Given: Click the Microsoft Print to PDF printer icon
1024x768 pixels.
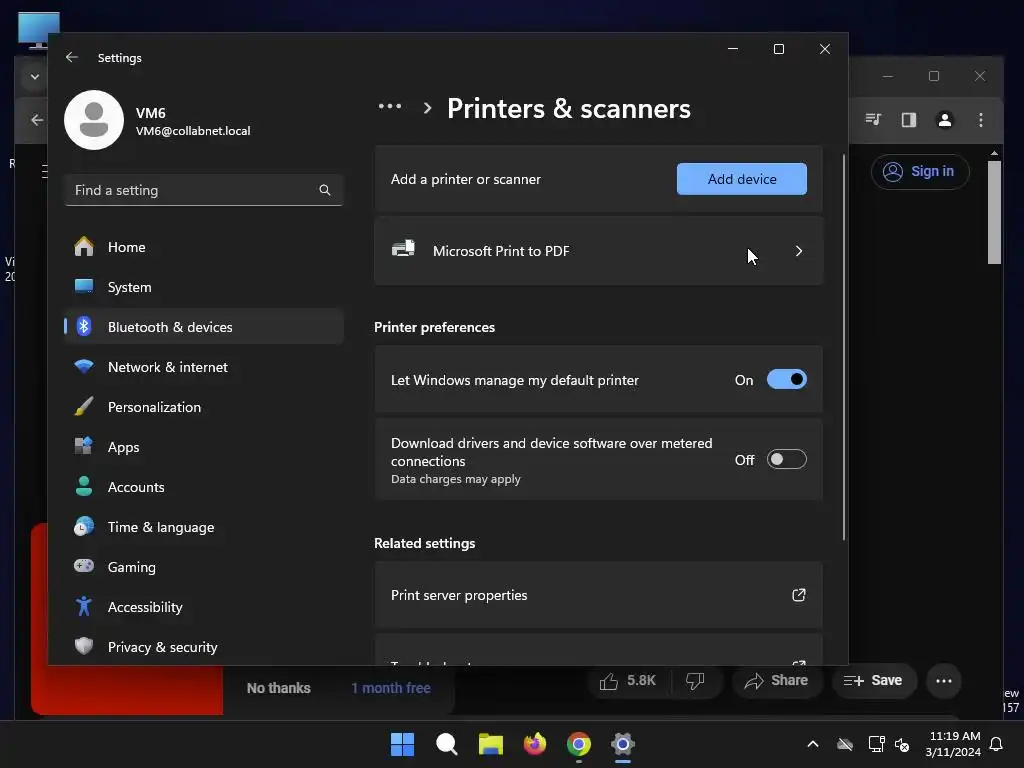Looking at the screenshot, I should click(x=403, y=249).
